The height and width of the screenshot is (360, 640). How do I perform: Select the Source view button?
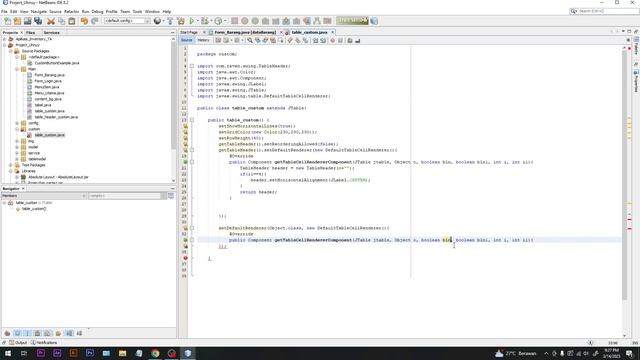[187, 40]
